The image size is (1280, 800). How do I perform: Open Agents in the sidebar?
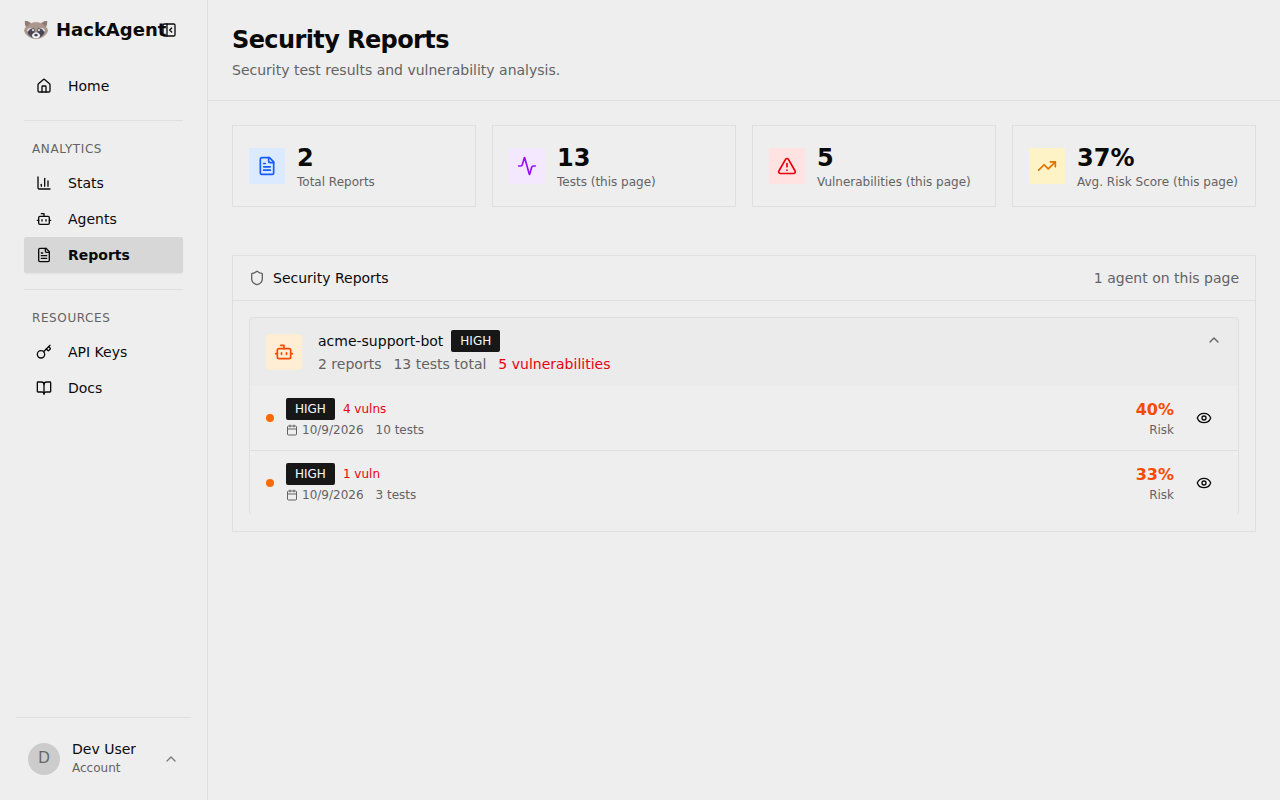point(103,219)
